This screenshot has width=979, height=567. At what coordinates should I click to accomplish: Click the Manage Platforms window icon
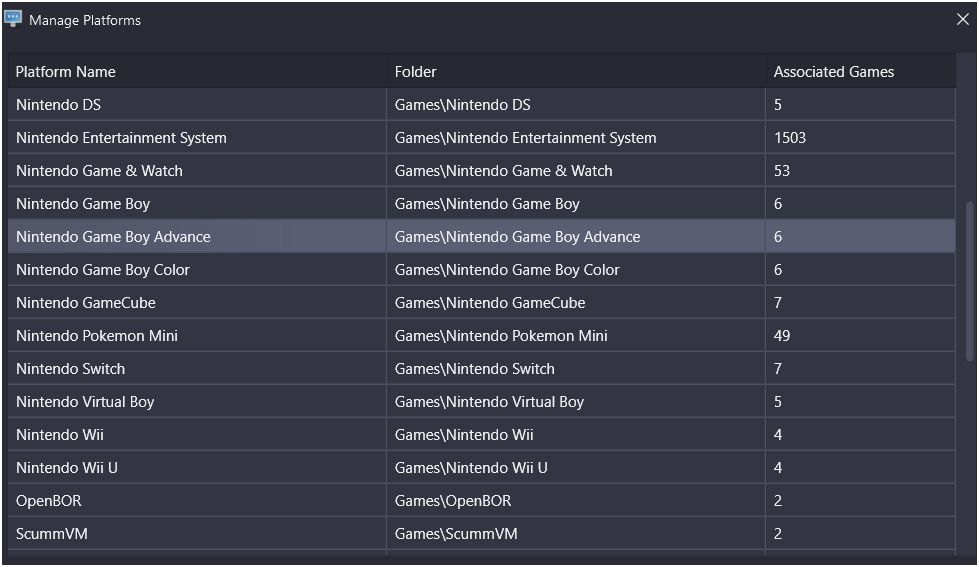13,18
